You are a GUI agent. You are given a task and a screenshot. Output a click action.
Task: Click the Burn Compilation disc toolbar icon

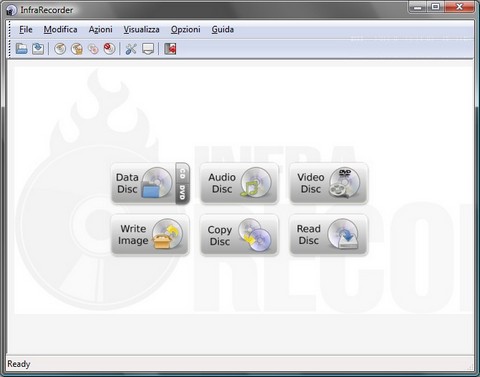click(x=60, y=49)
